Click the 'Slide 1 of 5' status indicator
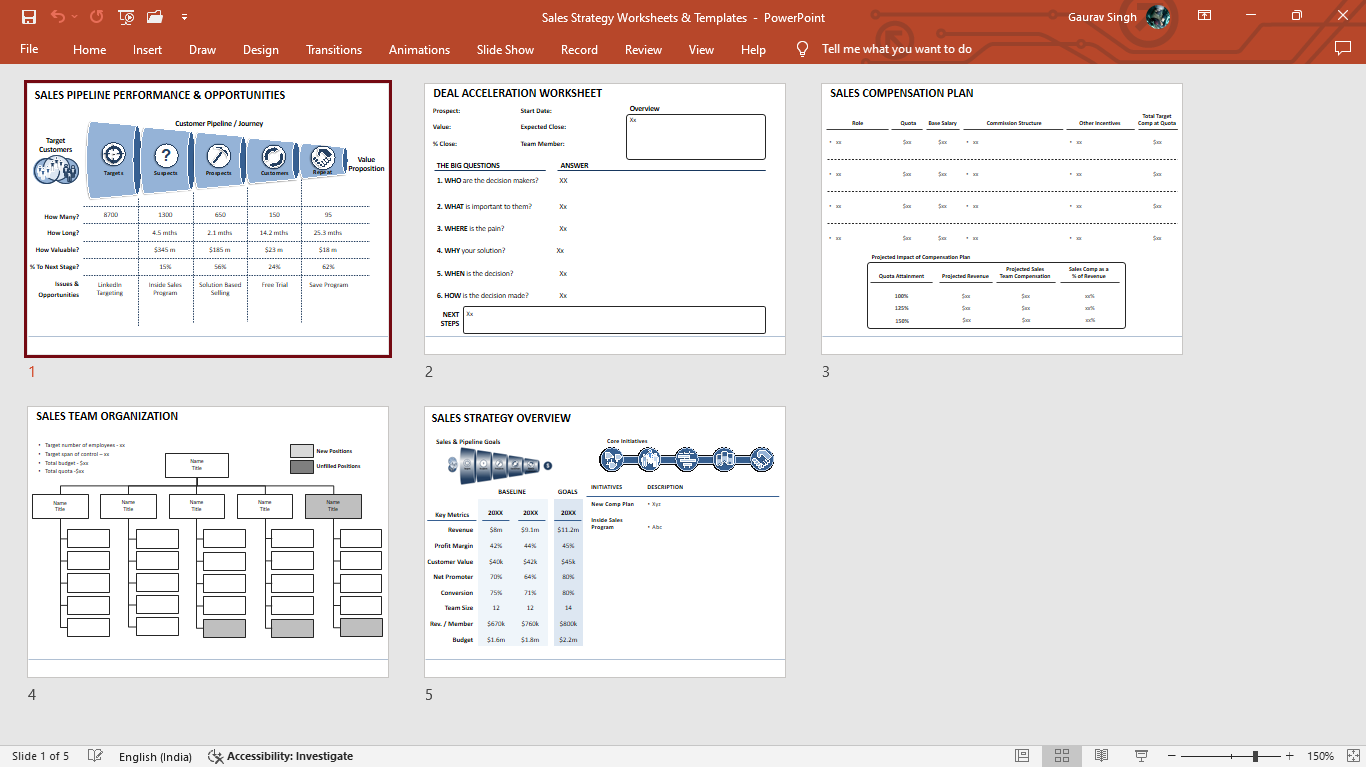 [41, 756]
